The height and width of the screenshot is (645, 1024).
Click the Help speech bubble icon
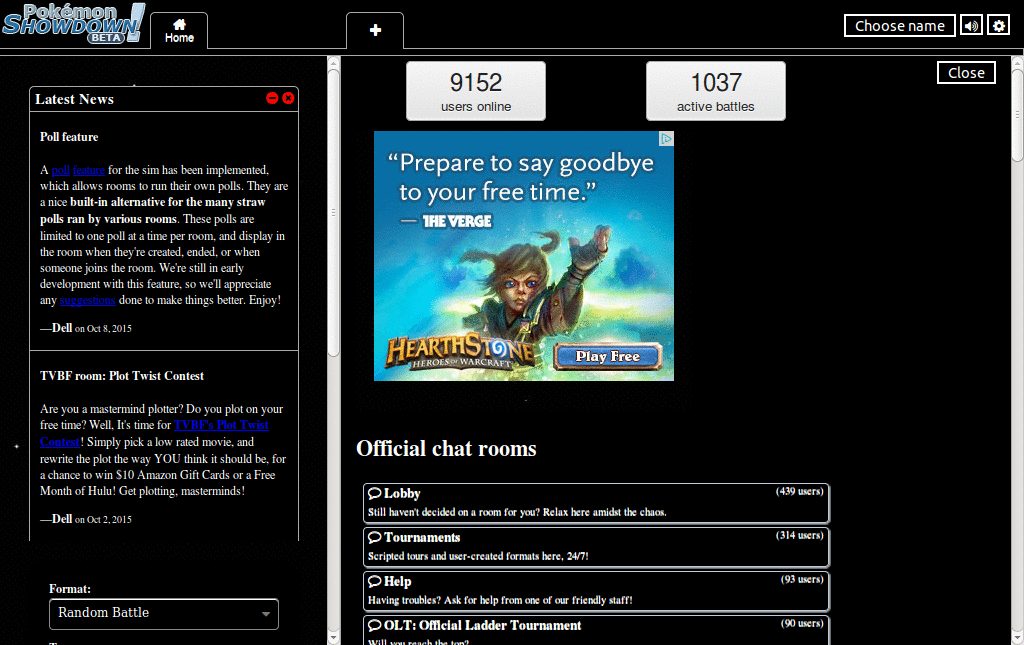click(375, 581)
